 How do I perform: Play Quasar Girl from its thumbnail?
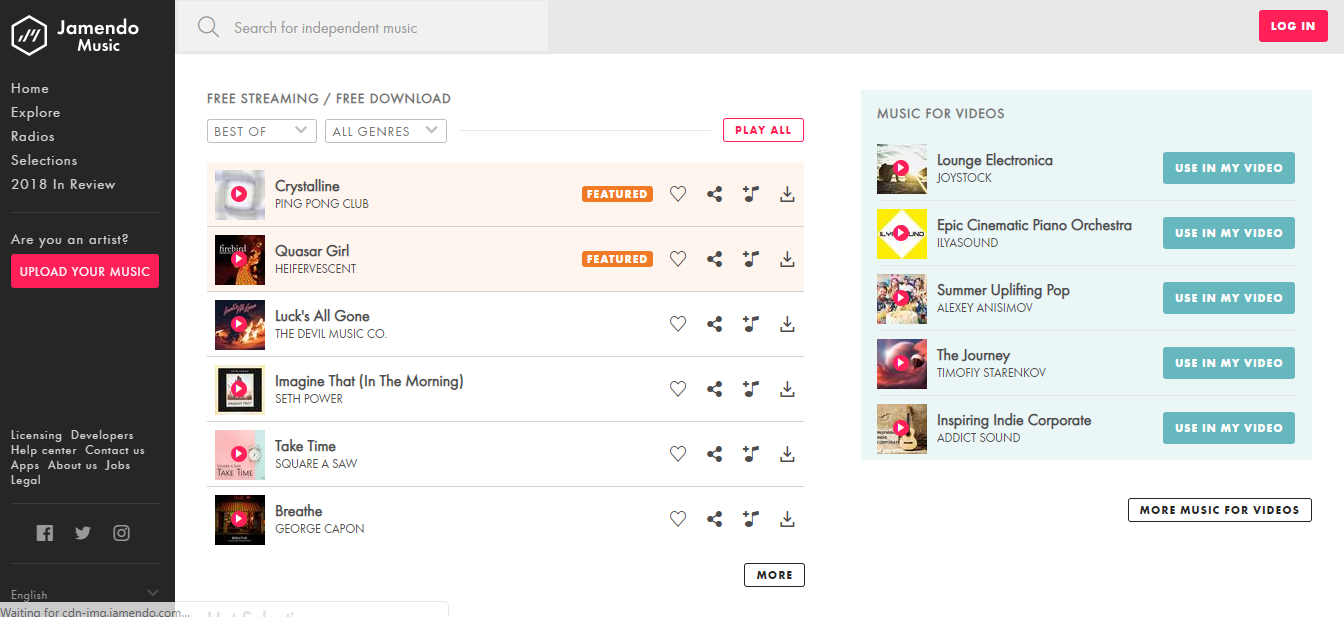(x=239, y=259)
